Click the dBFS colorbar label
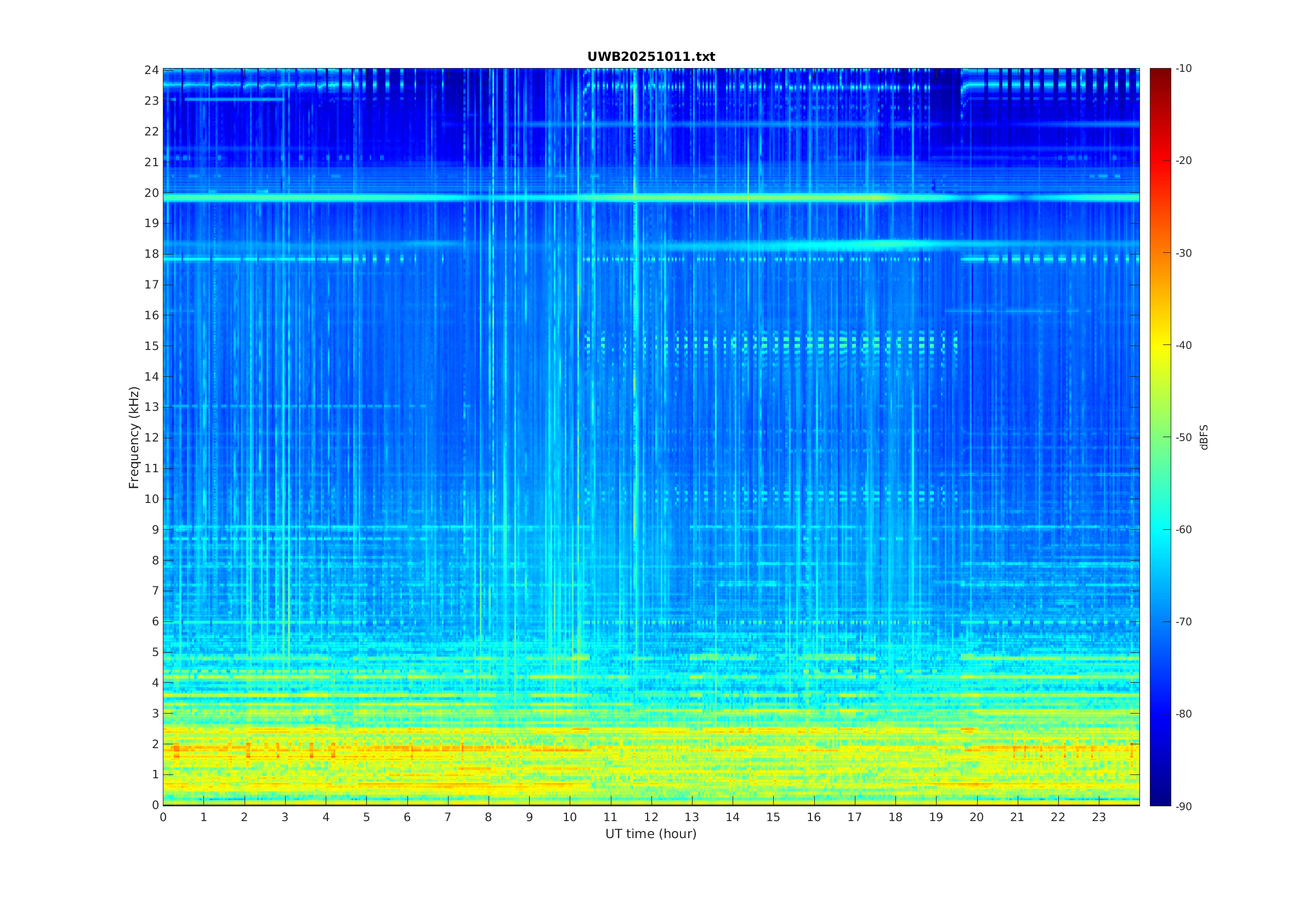The height and width of the screenshot is (905, 1316). point(1204,437)
